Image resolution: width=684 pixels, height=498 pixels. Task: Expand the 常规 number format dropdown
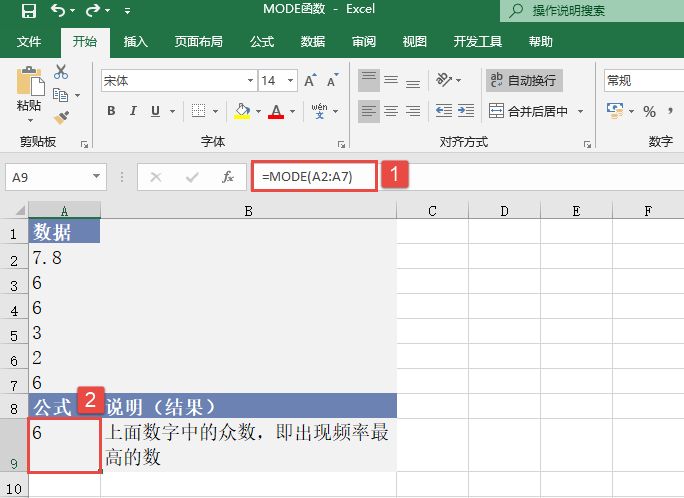[x=640, y=80]
